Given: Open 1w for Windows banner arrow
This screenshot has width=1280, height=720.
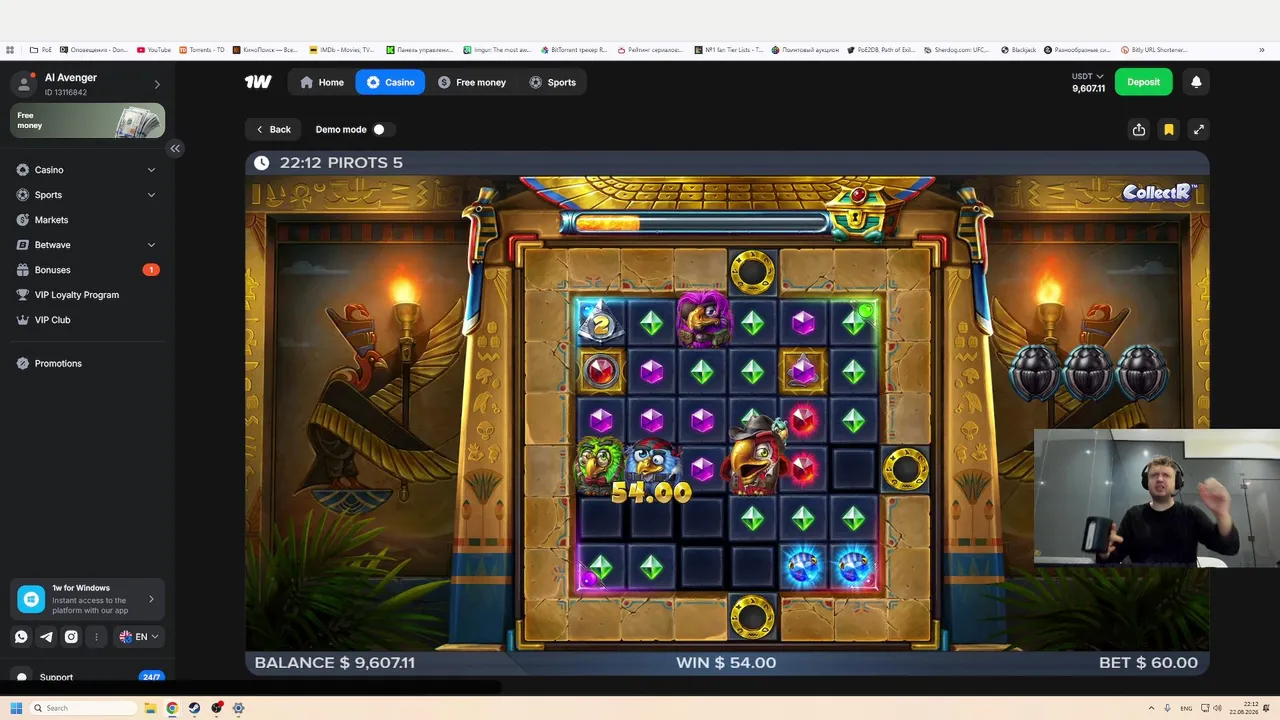Looking at the screenshot, I should (151, 599).
